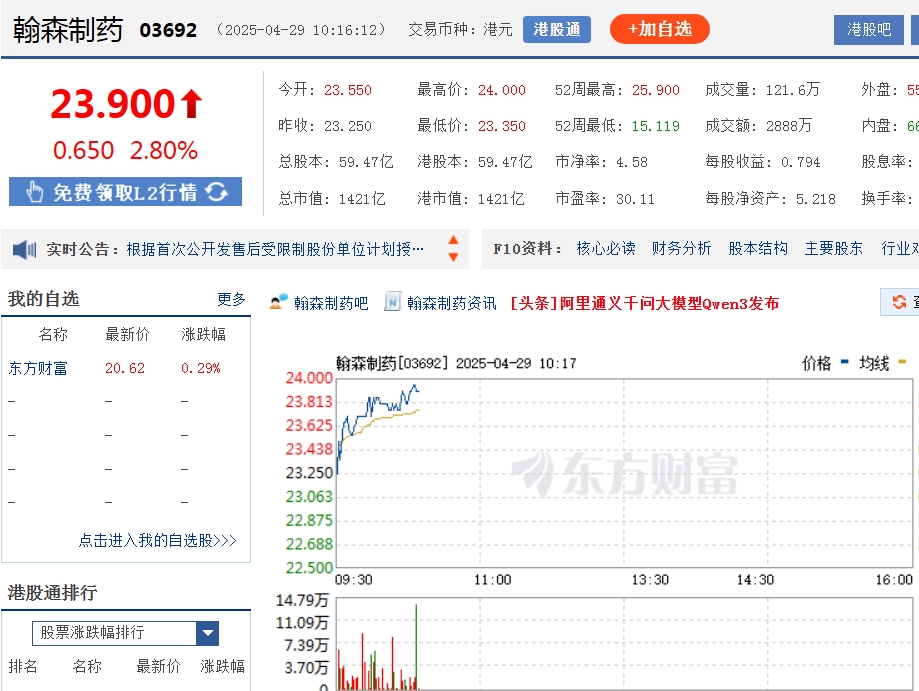The height and width of the screenshot is (691, 919).
Task: Click the speaker announcement icon
Action: [25, 250]
